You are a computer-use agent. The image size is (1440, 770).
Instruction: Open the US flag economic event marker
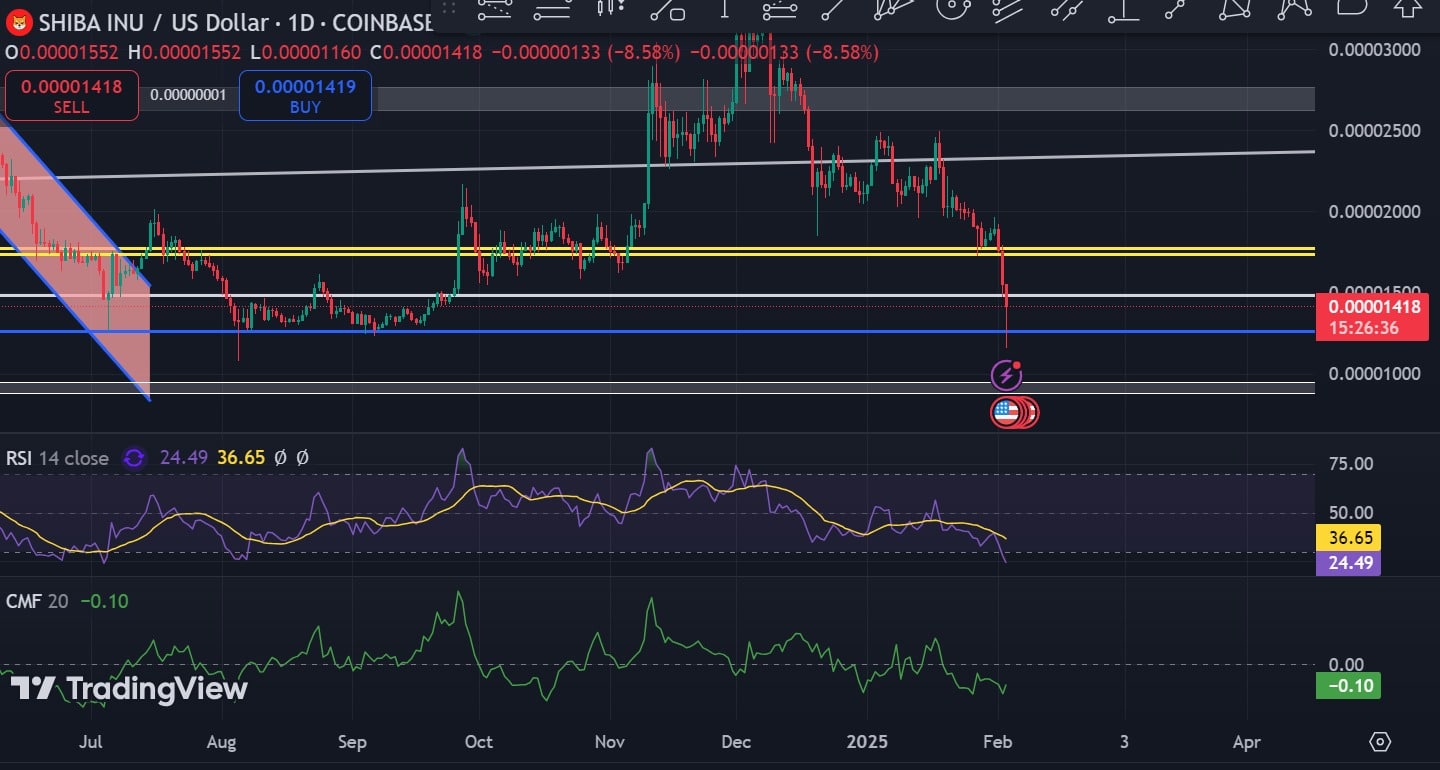coord(1006,411)
